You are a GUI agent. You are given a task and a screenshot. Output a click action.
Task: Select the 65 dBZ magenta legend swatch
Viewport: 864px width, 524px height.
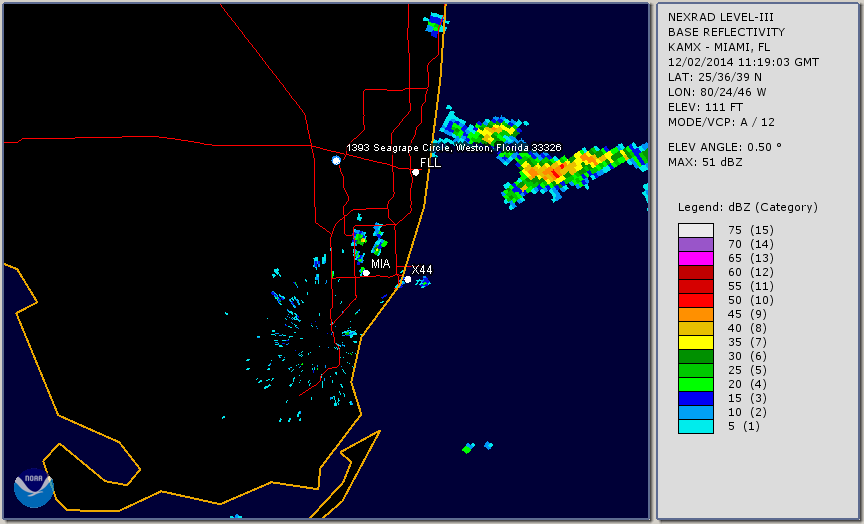tap(696, 258)
